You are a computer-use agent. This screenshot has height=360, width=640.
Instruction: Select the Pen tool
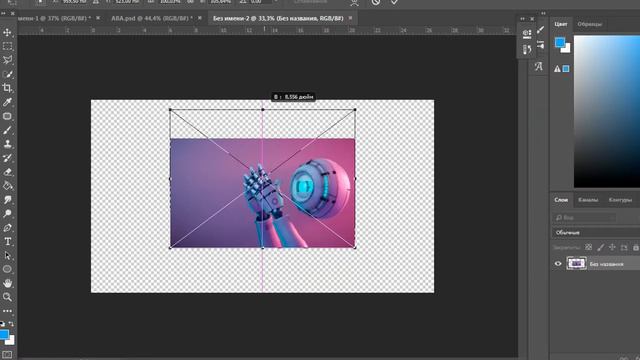pyautogui.click(x=7, y=228)
